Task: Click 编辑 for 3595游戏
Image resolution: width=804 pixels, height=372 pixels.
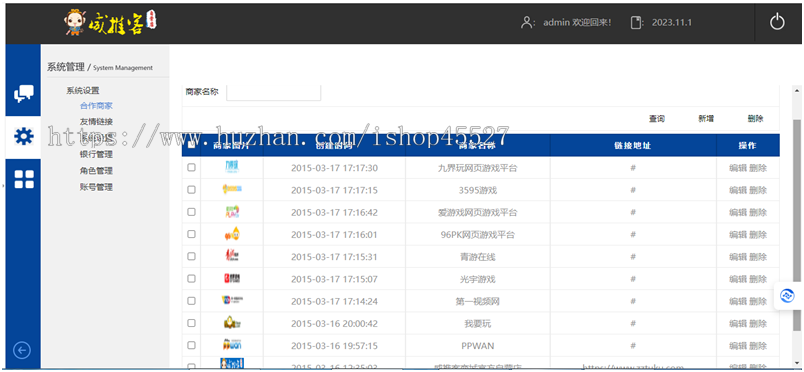Action: (x=738, y=190)
